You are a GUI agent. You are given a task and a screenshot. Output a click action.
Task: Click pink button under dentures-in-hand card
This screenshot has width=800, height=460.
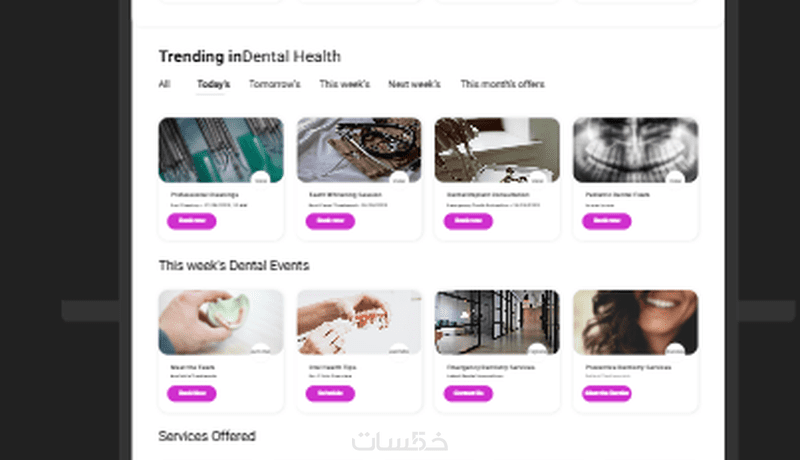coord(192,393)
